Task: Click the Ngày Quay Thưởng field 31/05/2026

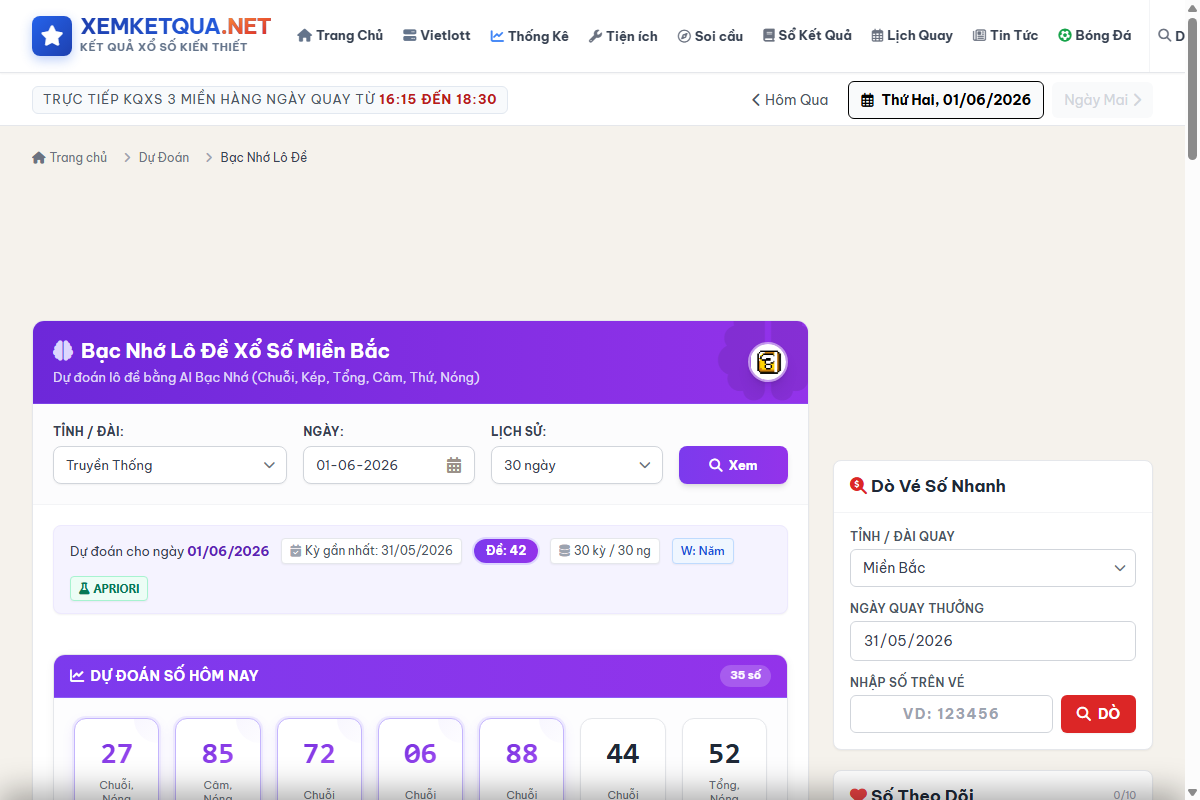Action: (x=993, y=641)
